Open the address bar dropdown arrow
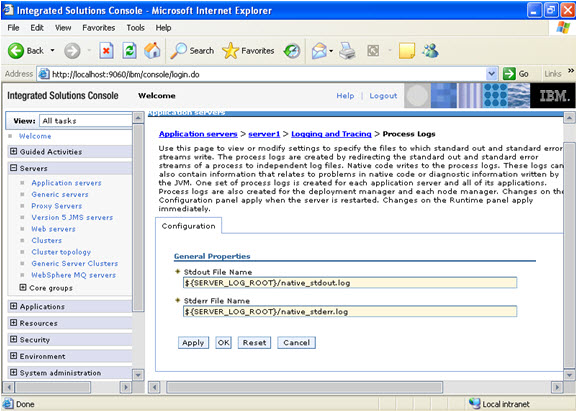The height and width of the screenshot is (411, 576). [492, 74]
